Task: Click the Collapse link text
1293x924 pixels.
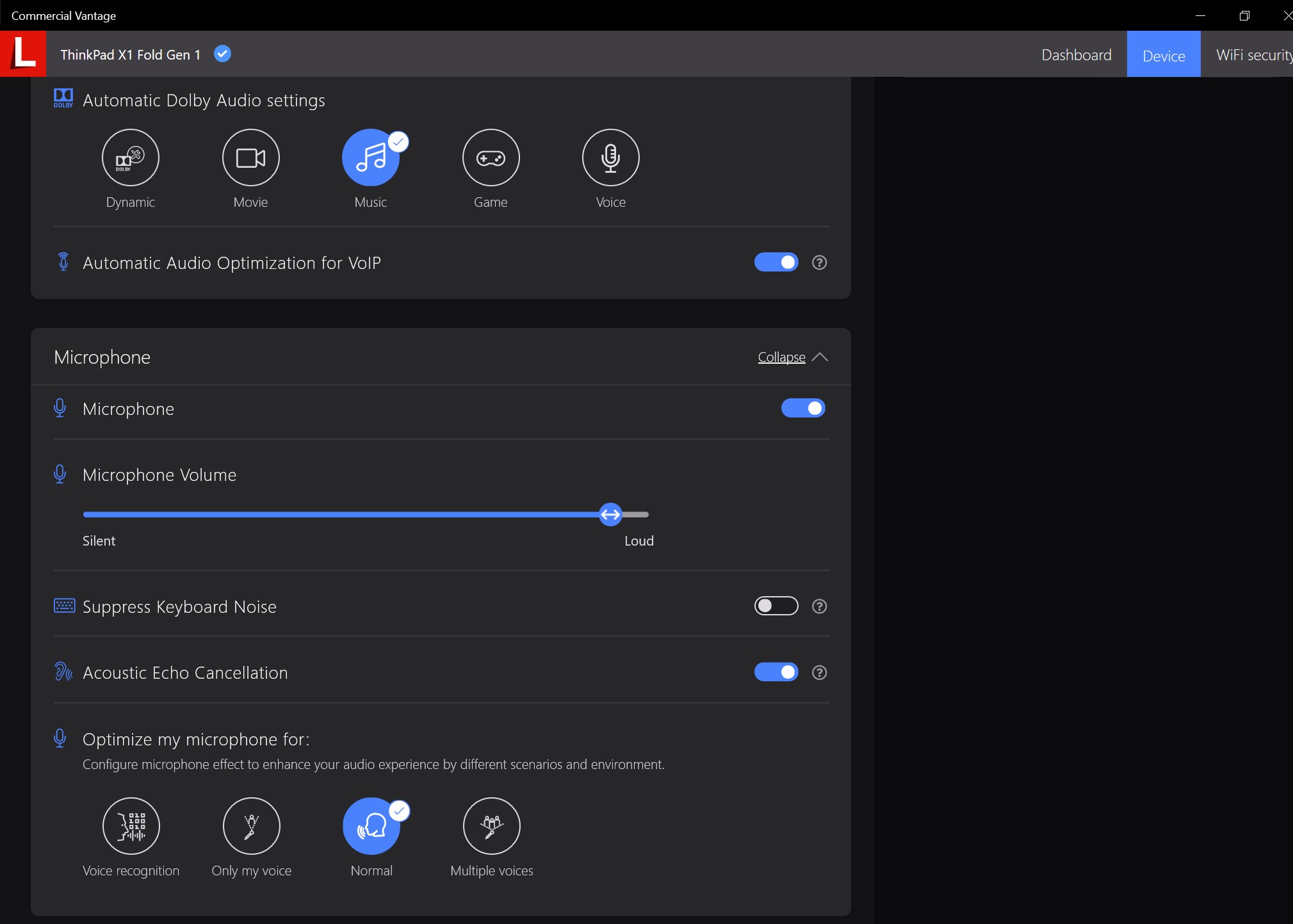Action: point(781,357)
